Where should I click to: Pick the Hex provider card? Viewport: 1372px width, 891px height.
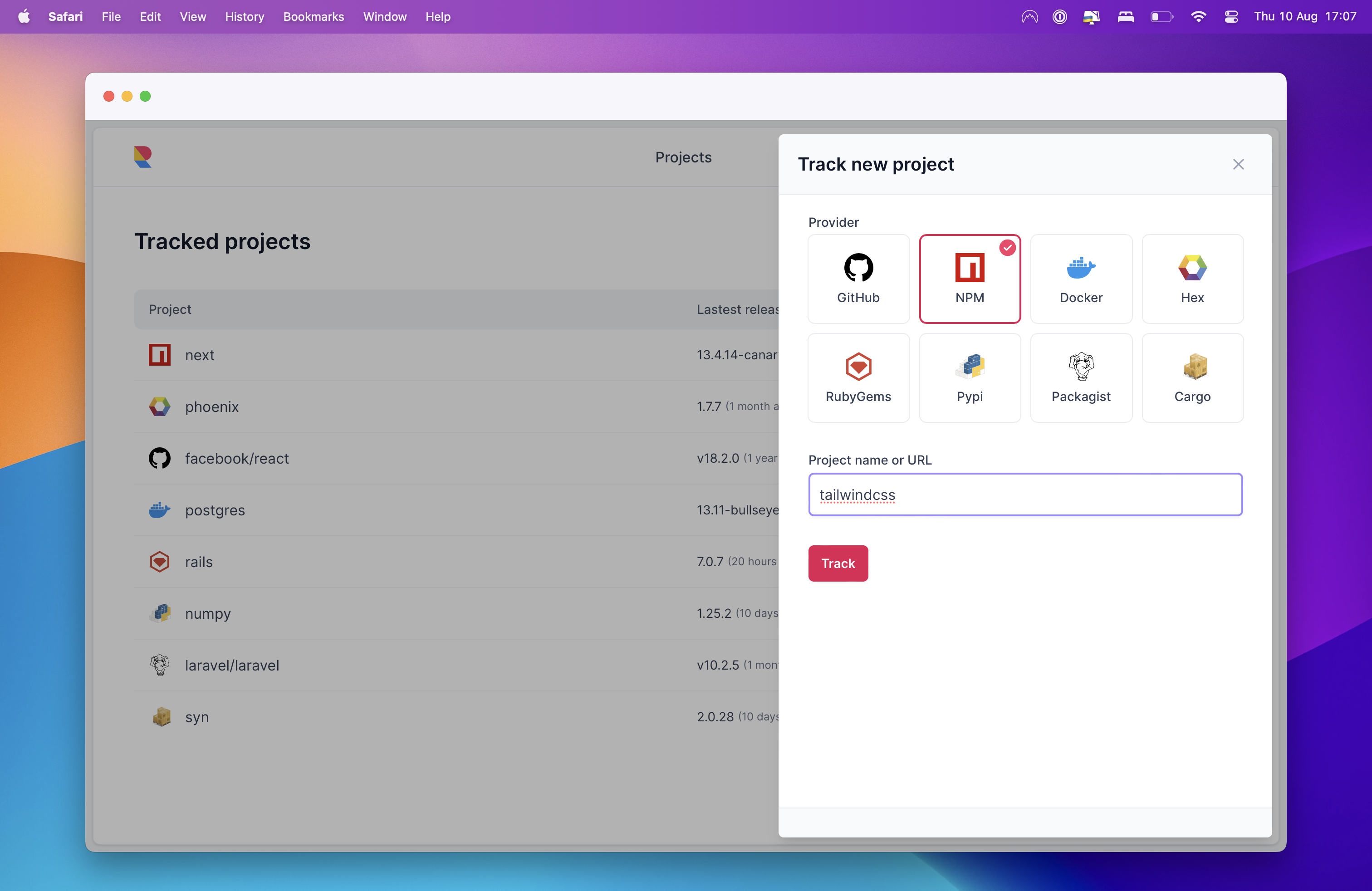[x=1192, y=279]
